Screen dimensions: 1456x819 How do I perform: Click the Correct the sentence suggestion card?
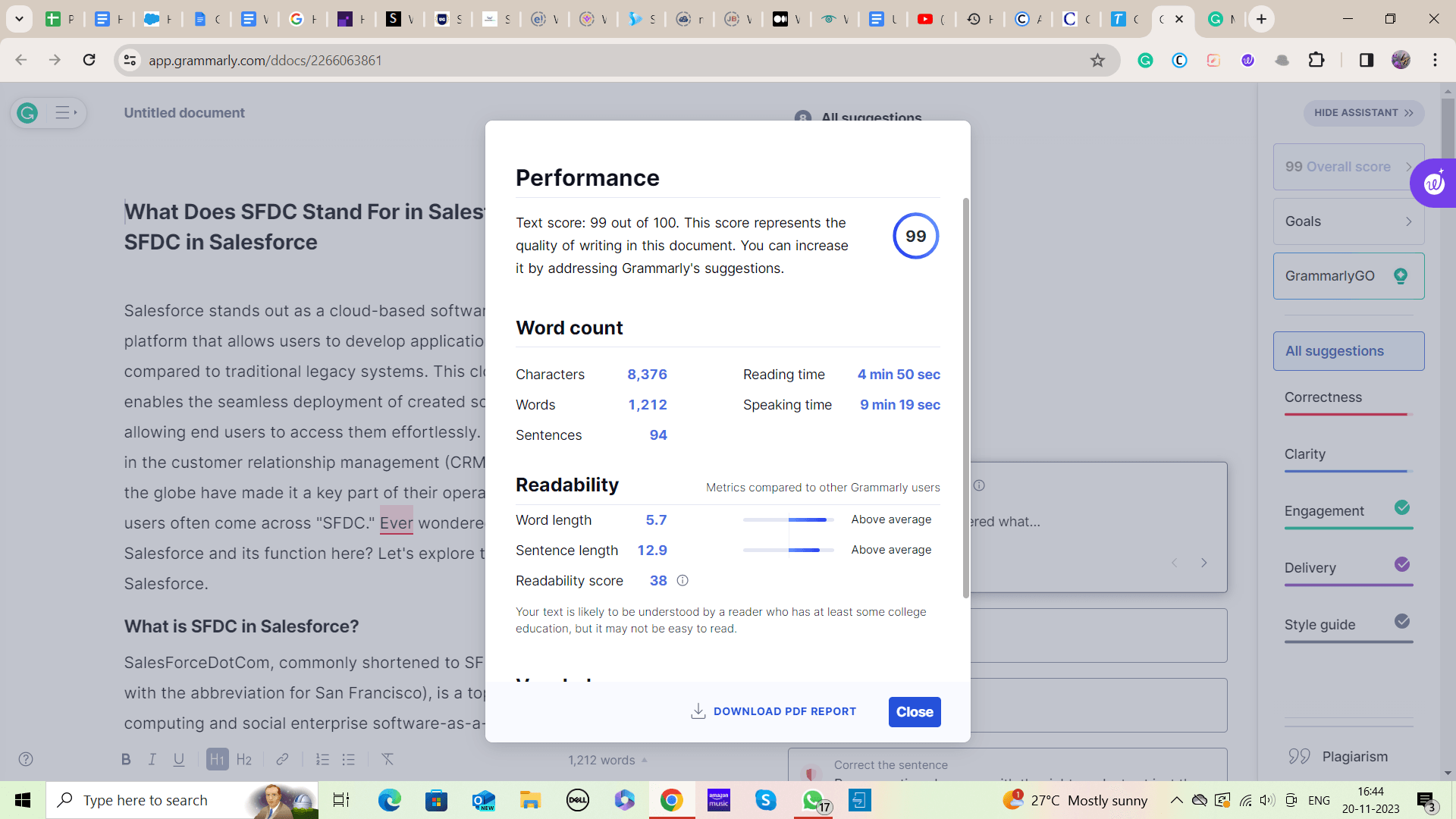tap(1007, 764)
